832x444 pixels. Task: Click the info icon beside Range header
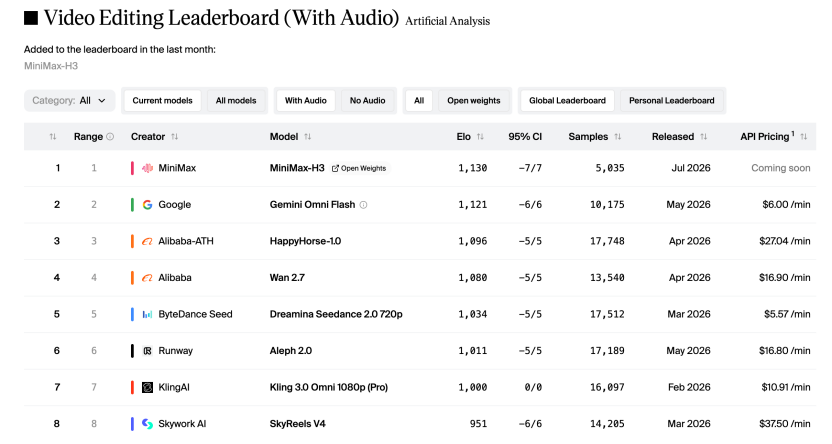tap(110, 136)
